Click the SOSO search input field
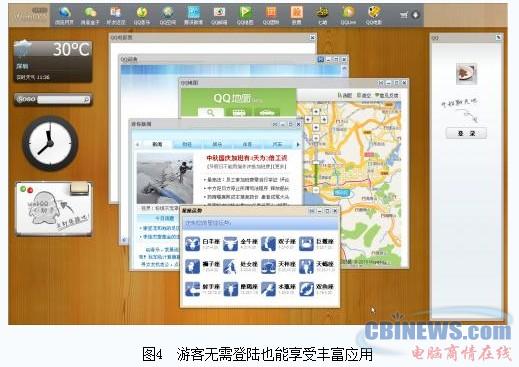Screen dimensions: 519x367 (60, 99)
